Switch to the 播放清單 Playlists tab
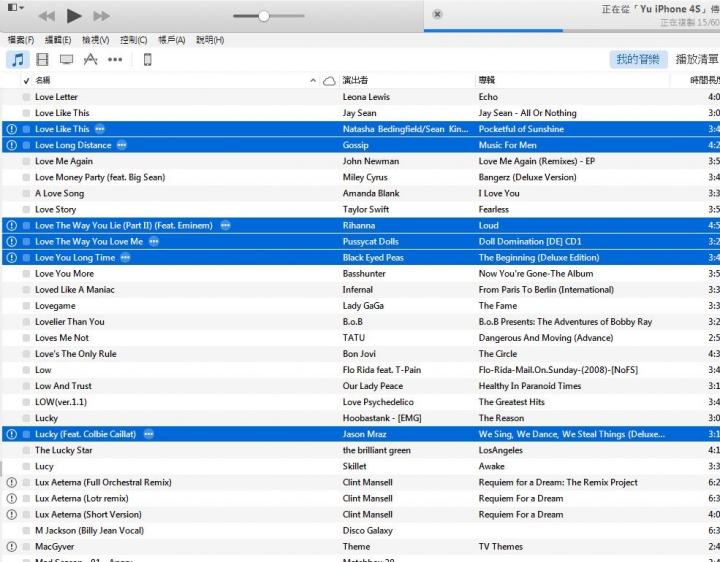Image resolution: width=720 pixels, height=562 pixels. coord(697,59)
